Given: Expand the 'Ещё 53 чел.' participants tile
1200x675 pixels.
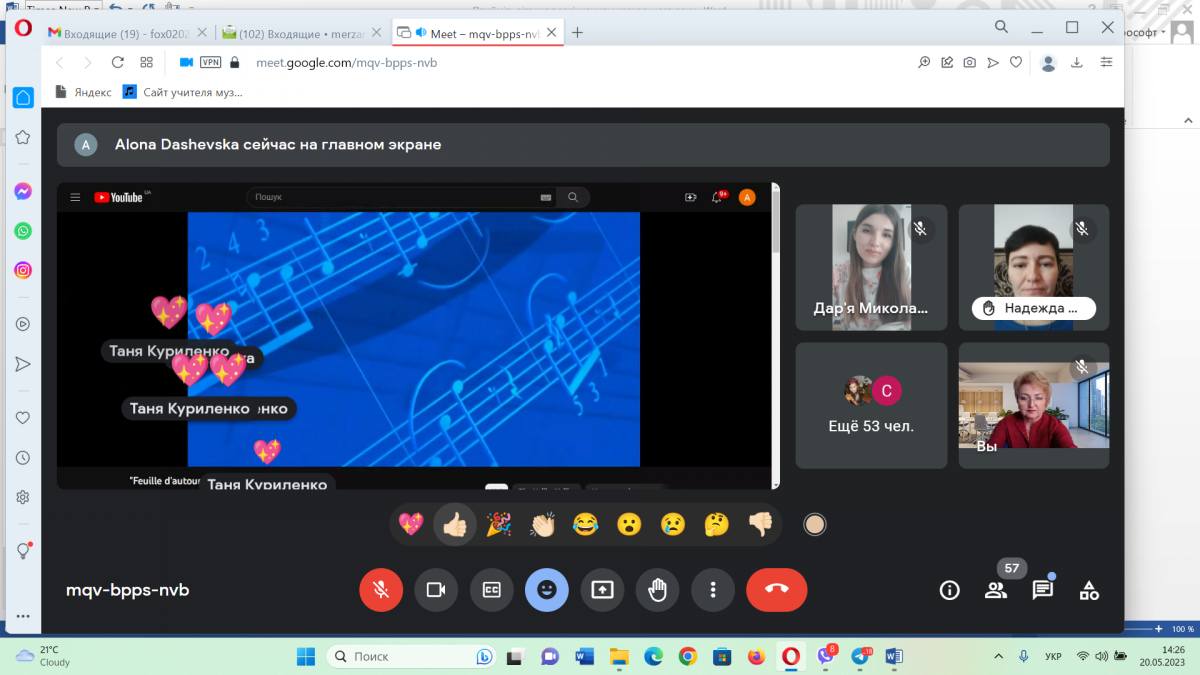Looking at the screenshot, I should (871, 406).
